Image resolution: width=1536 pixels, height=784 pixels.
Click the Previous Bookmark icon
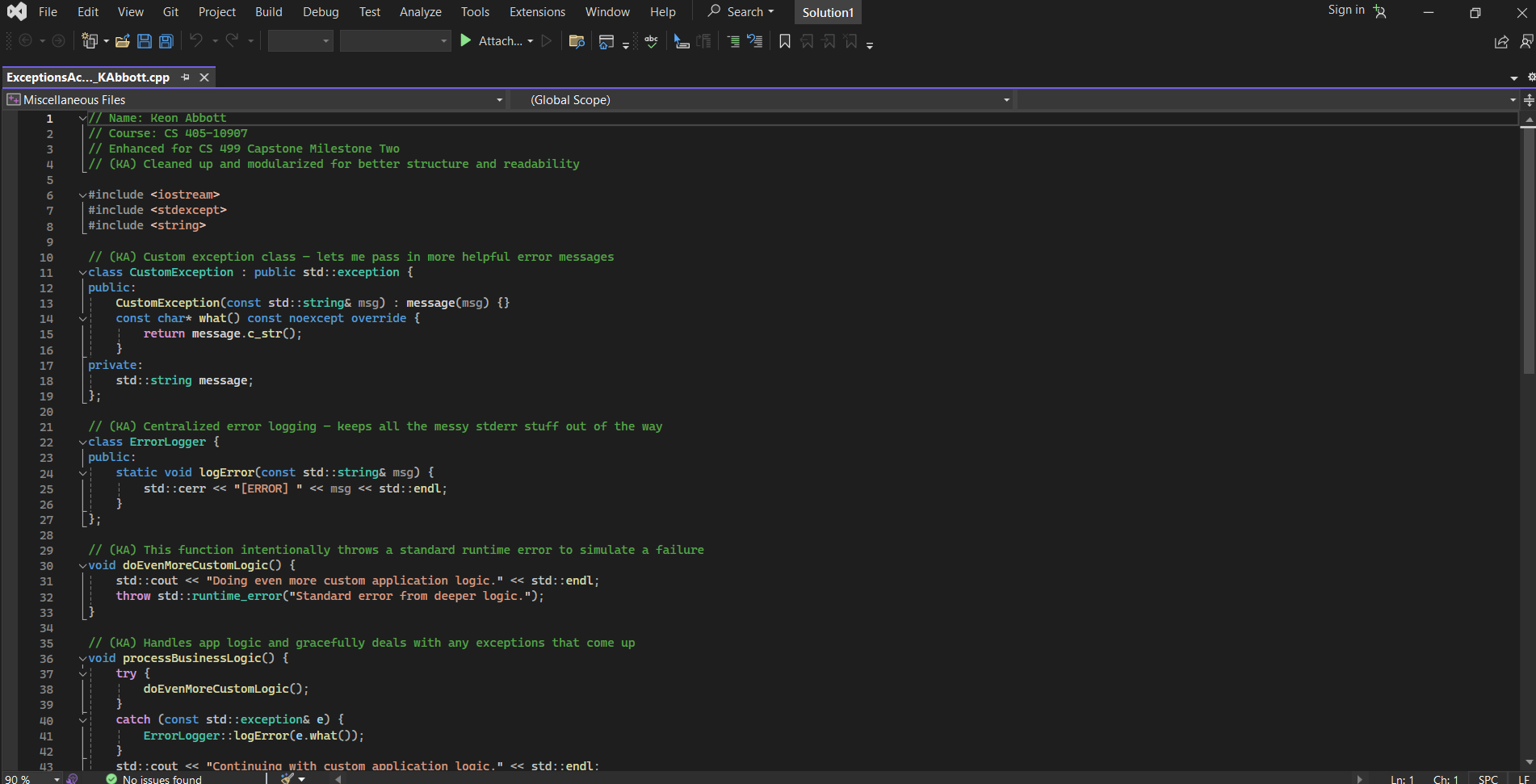[807, 41]
